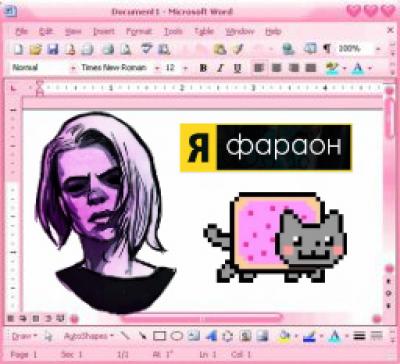400x364 pixels.
Task: Open a file with the Open folder icon
Action: (x=35, y=49)
